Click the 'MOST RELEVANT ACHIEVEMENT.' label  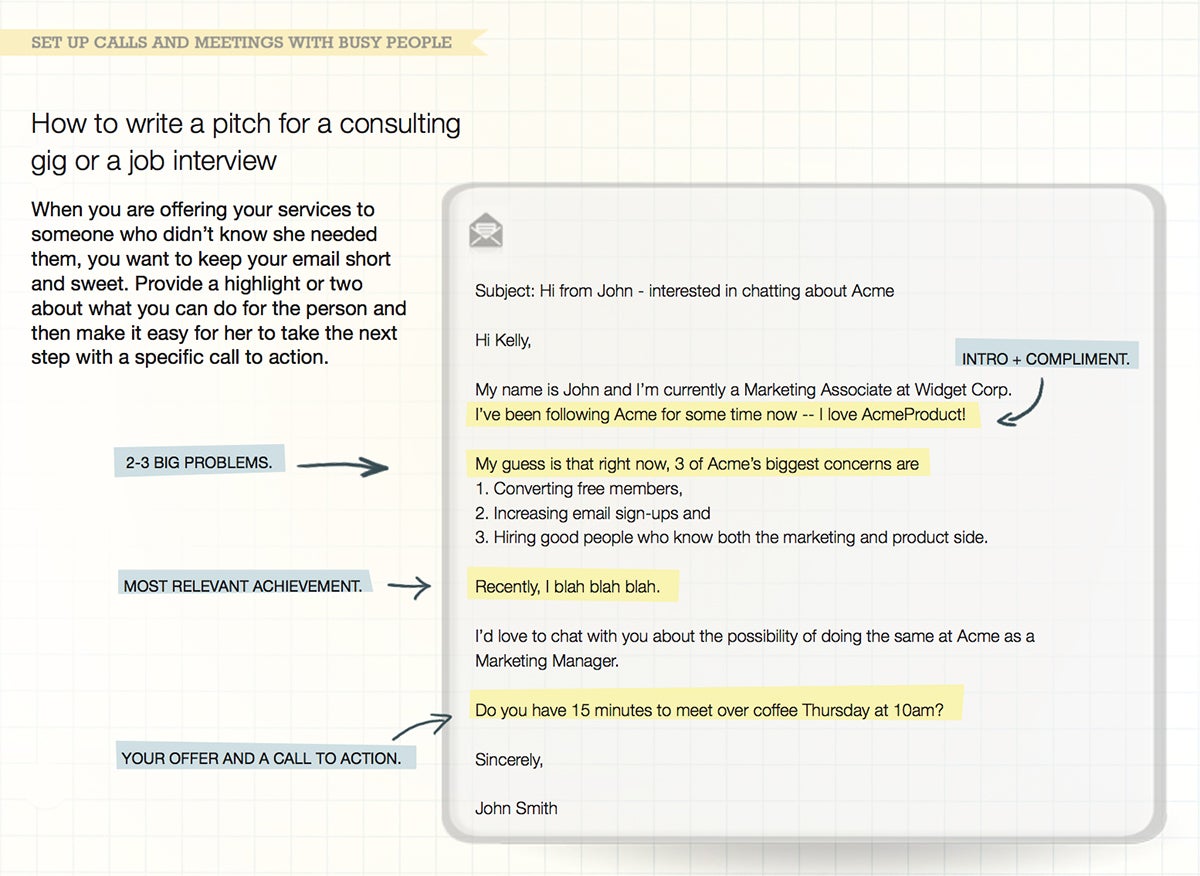tap(243, 586)
